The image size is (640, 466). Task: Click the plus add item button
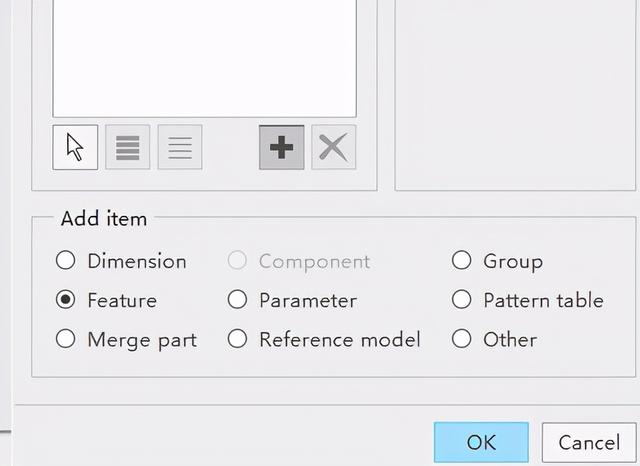point(282,147)
